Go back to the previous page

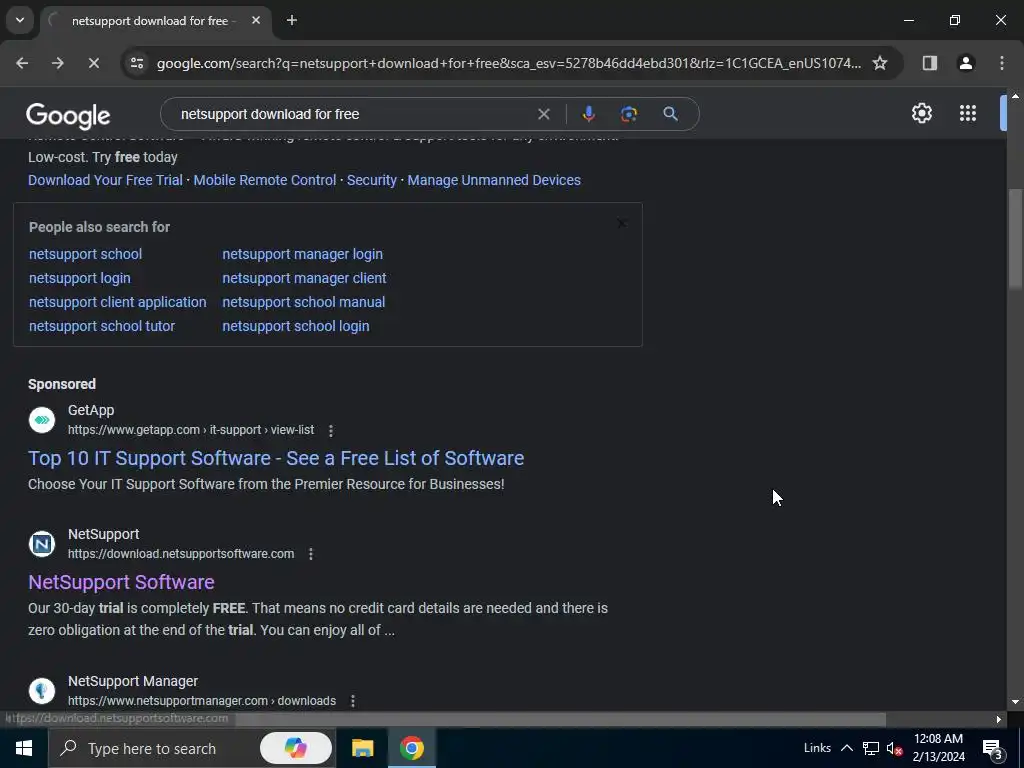(22, 63)
